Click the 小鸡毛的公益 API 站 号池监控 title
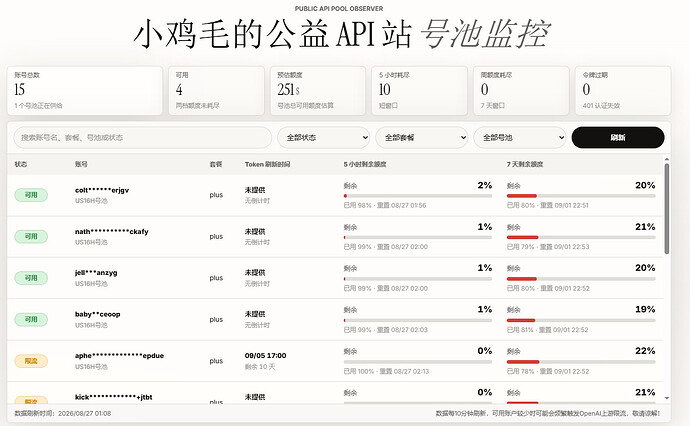The width and height of the screenshot is (690, 426). (x=342, y=34)
